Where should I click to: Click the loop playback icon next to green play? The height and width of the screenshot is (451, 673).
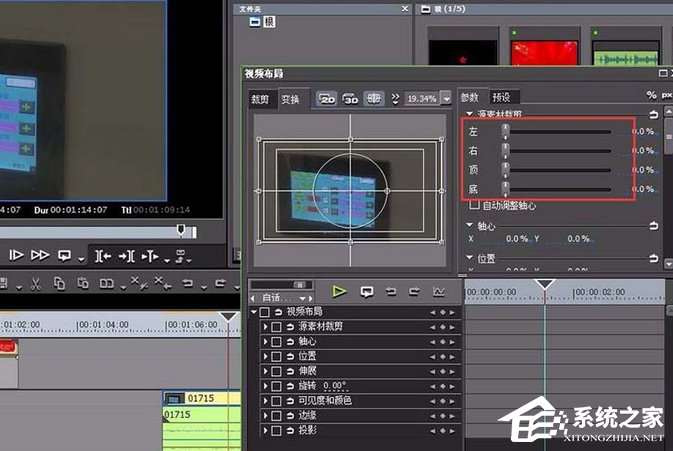pos(366,292)
